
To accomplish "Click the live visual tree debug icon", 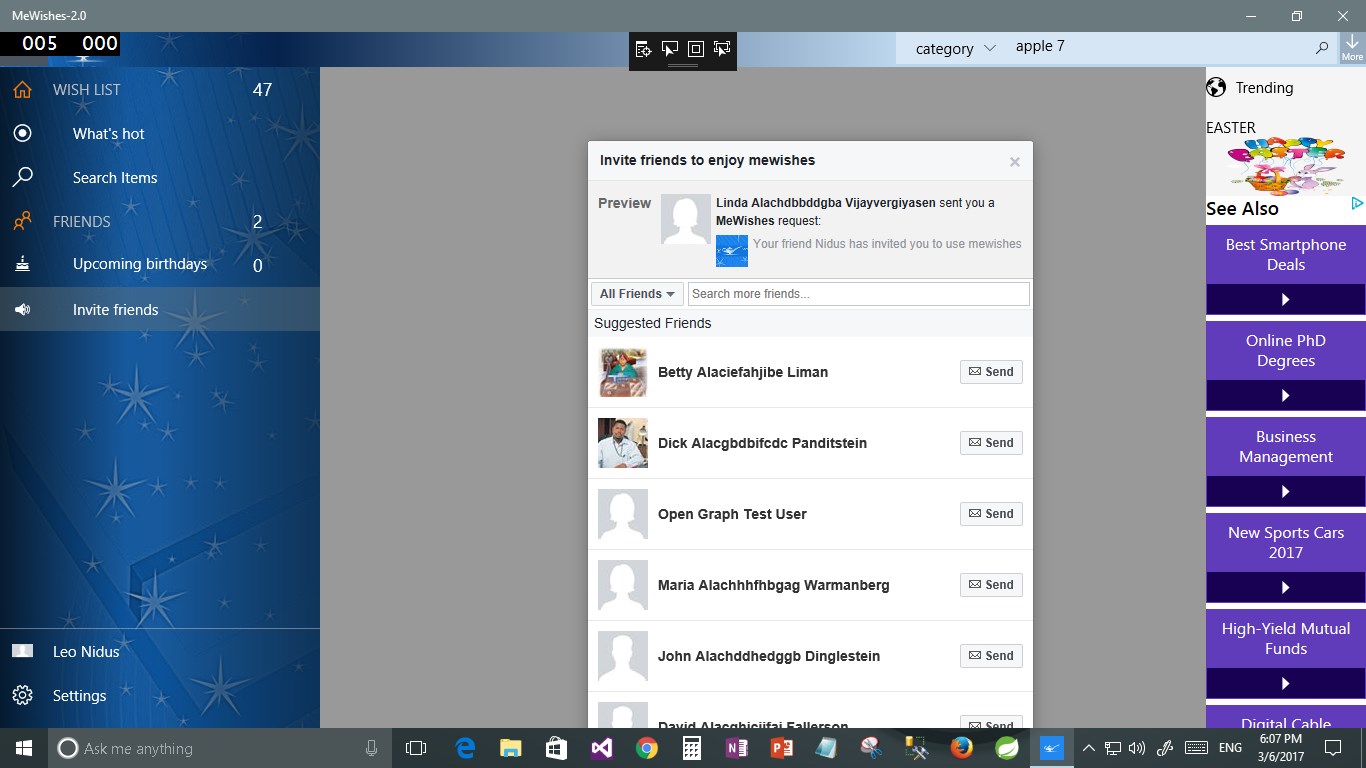I will tap(643, 49).
